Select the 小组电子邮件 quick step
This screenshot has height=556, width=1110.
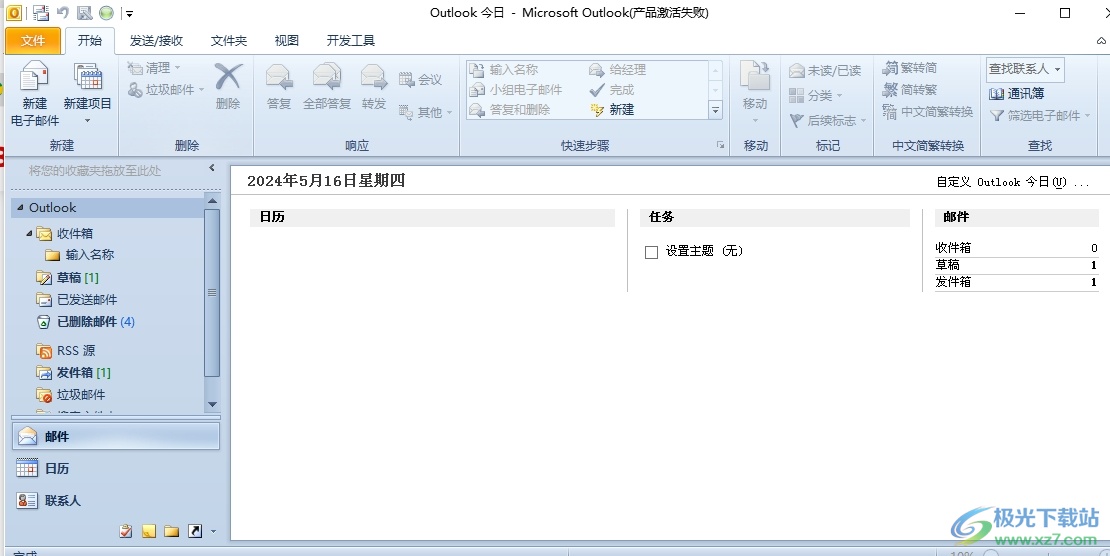516,89
